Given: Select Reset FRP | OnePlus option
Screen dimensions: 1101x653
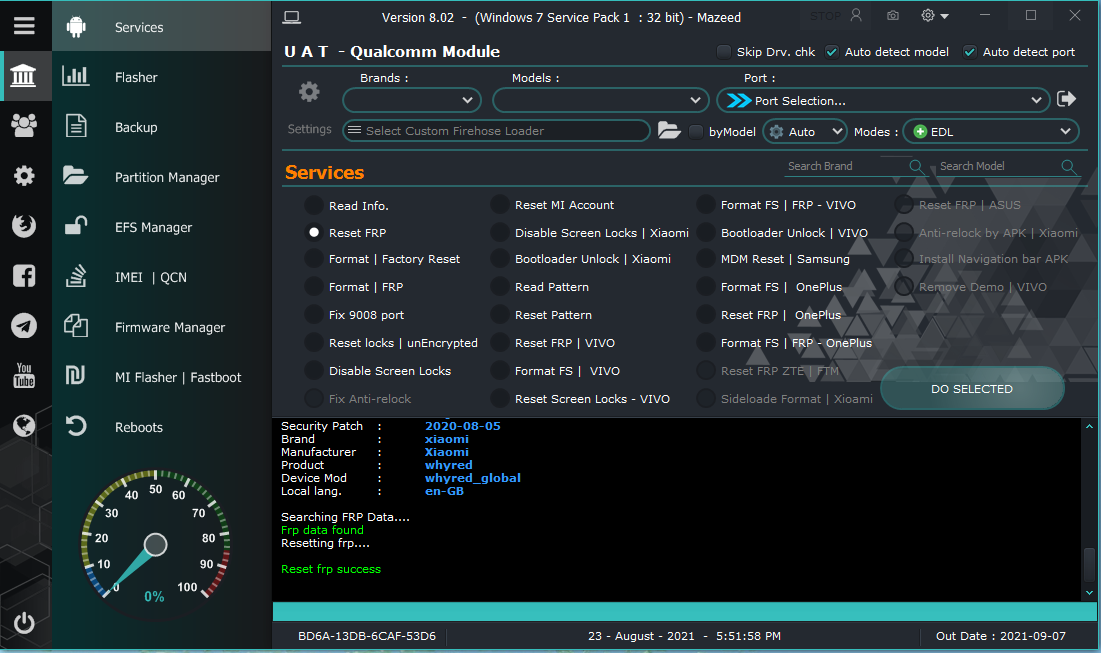Looking at the screenshot, I should 706,315.
